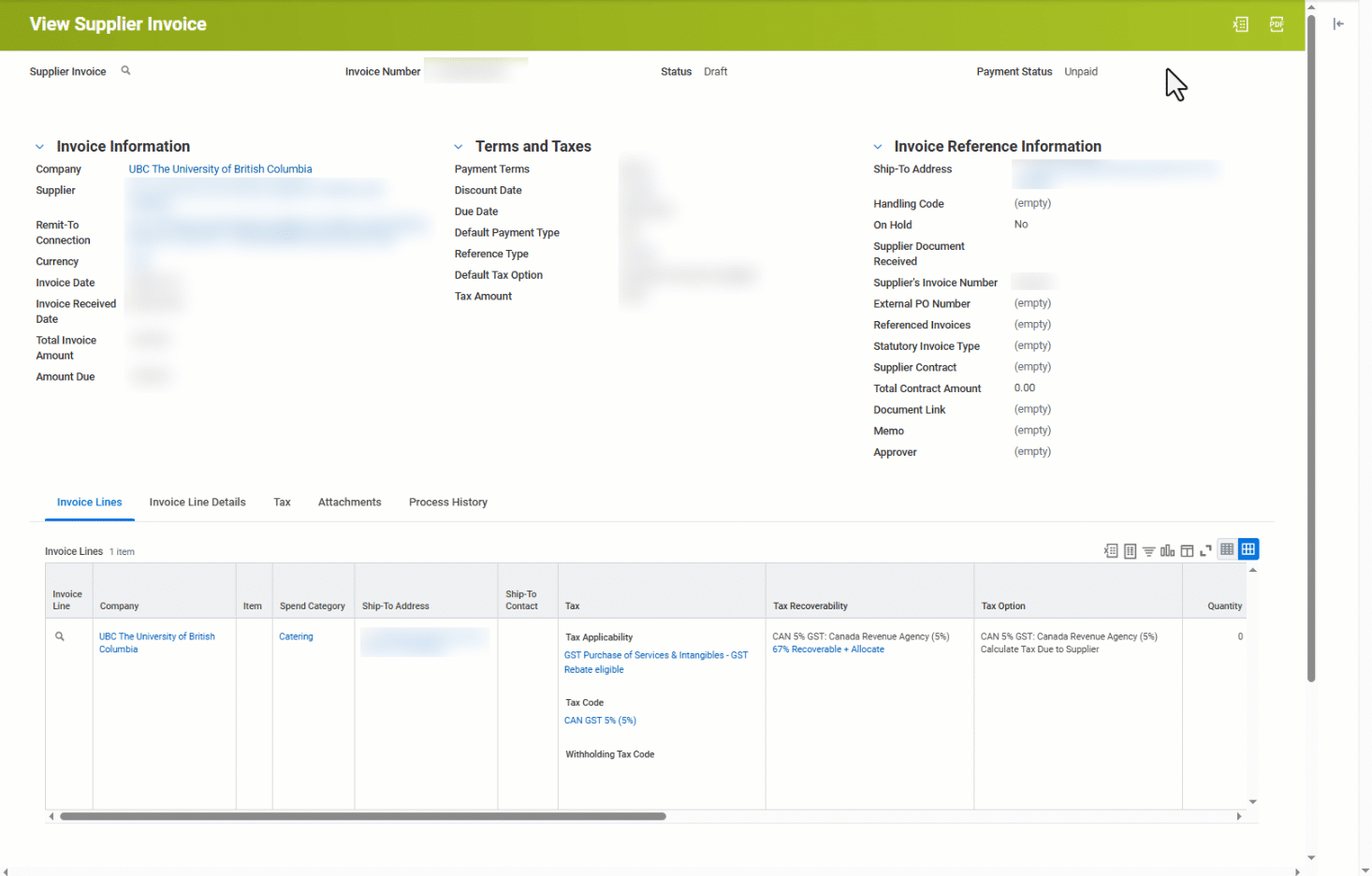Download the invoice as PDF

click(x=1277, y=24)
